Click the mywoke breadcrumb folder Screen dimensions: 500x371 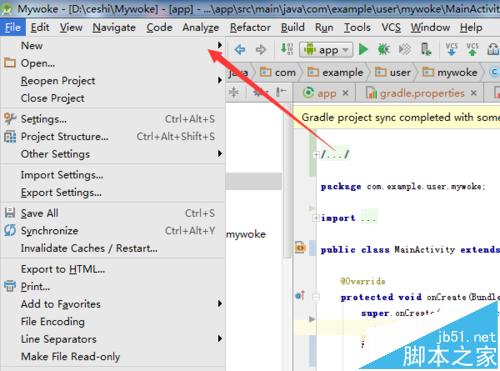tap(450, 72)
